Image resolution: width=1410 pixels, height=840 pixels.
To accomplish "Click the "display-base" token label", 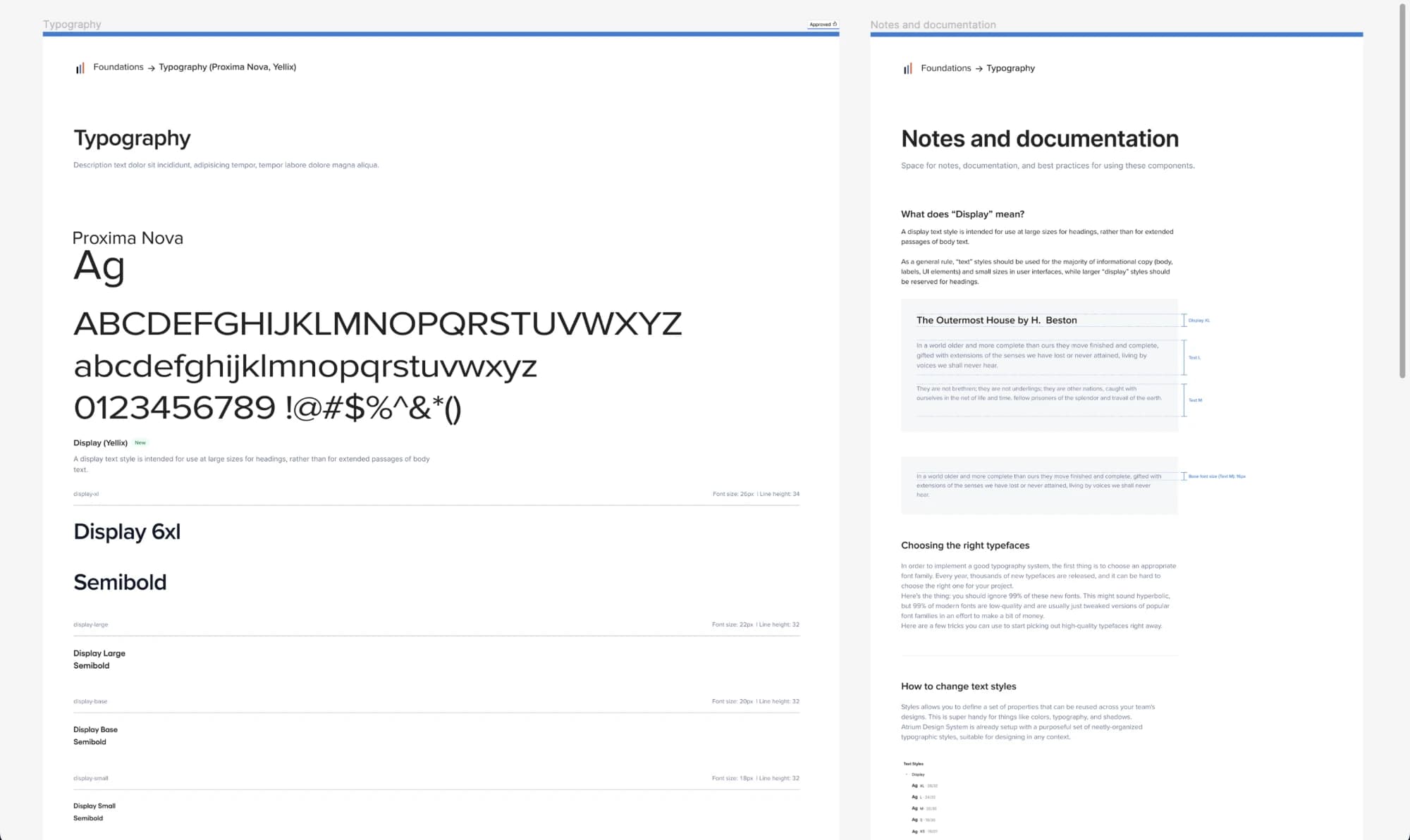I will [90, 701].
